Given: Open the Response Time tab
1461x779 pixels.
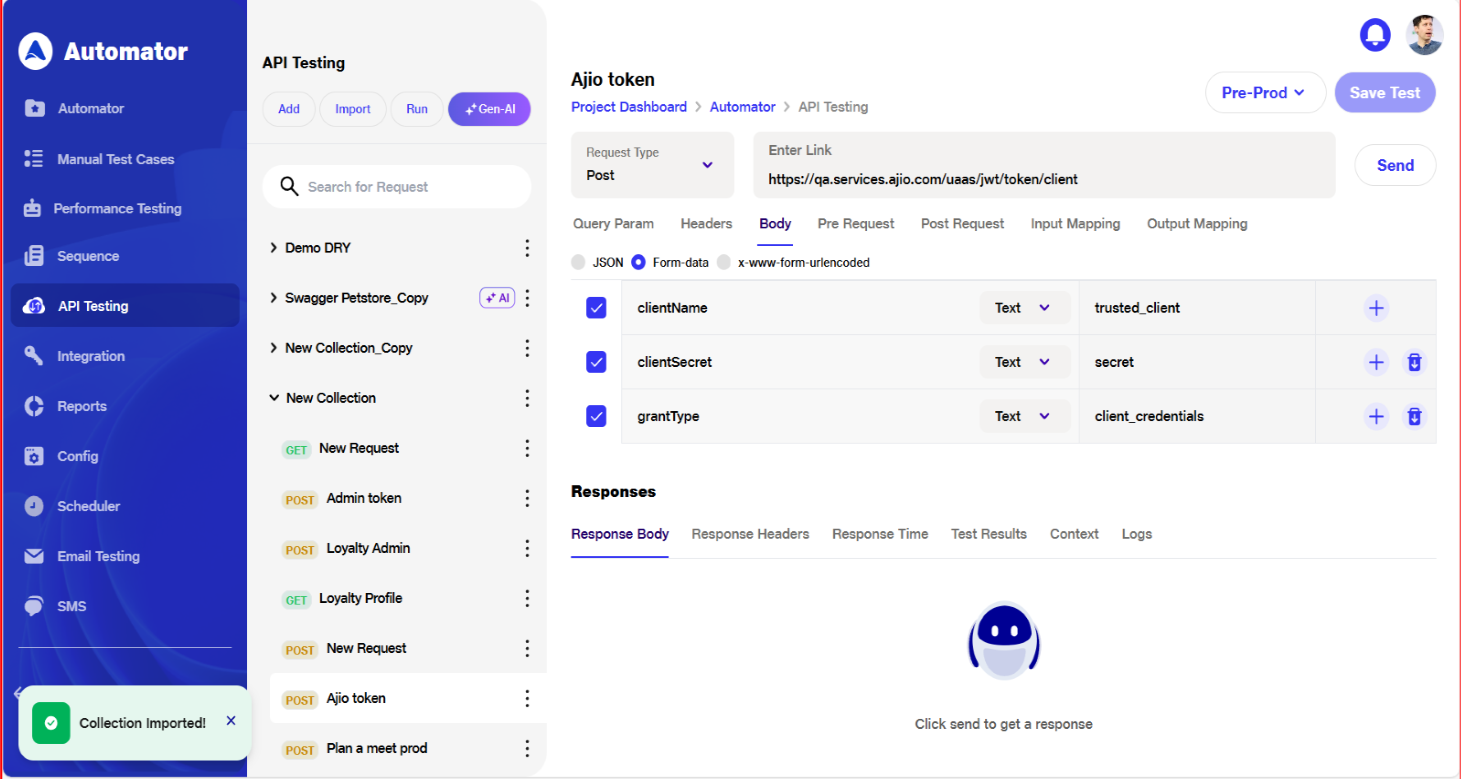Looking at the screenshot, I should [x=879, y=534].
